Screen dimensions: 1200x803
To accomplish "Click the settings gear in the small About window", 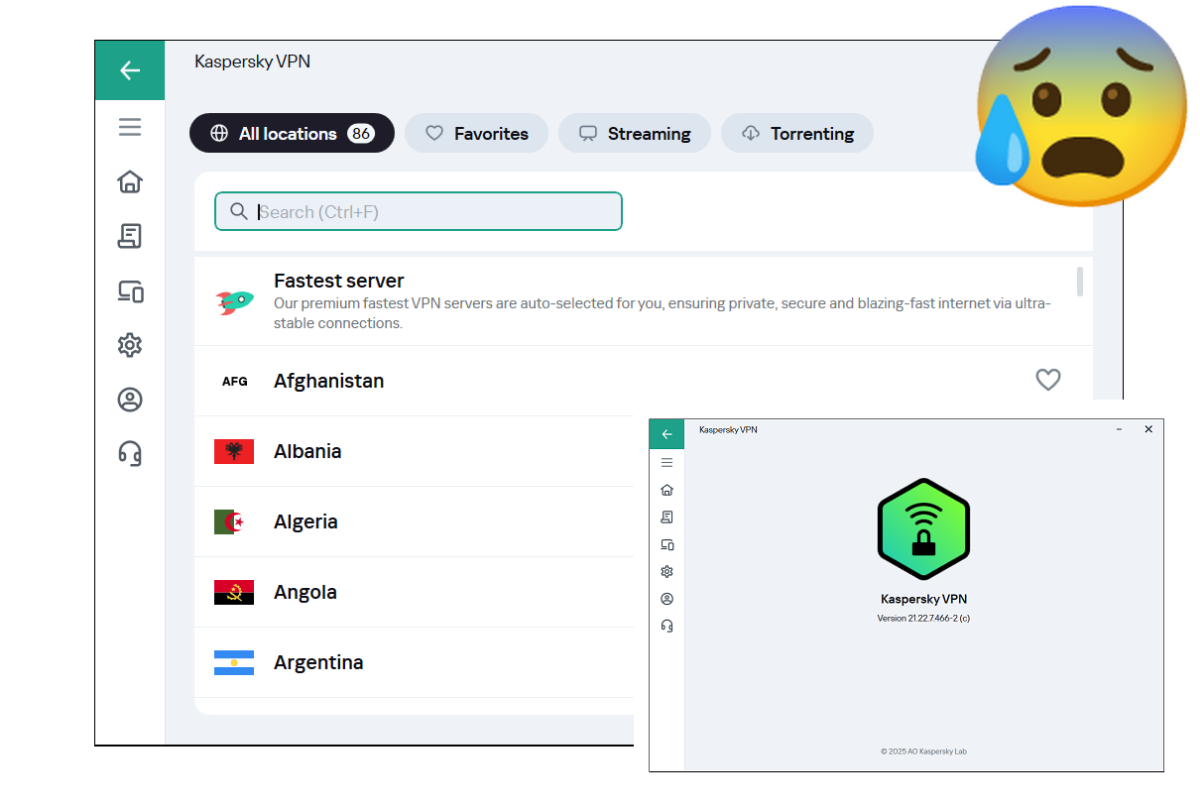I will 667,572.
